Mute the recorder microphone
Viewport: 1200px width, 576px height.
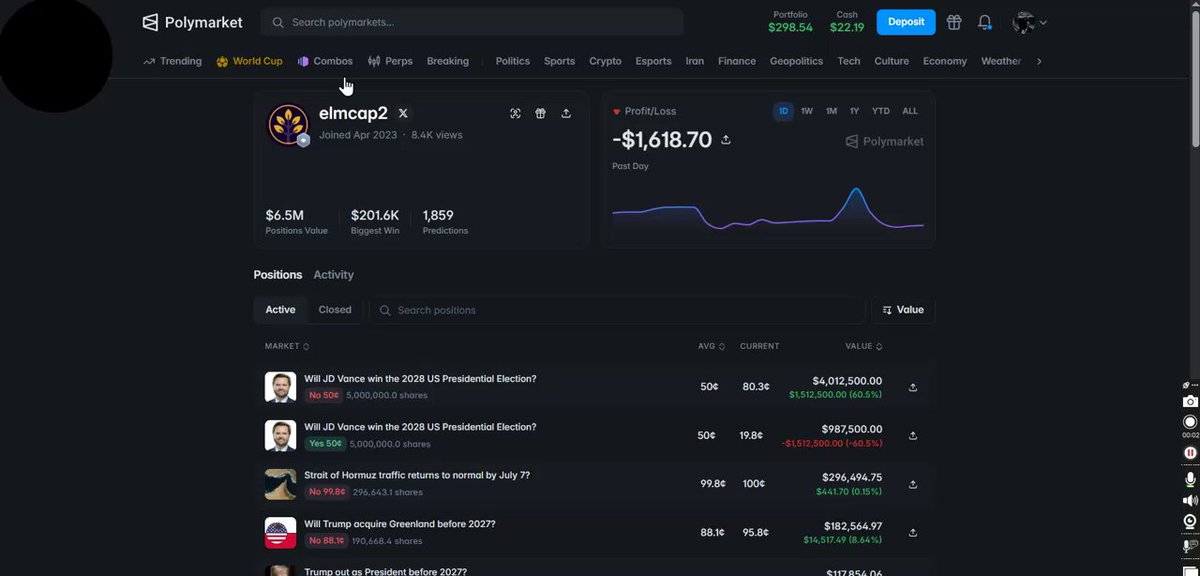(x=1190, y=479)
